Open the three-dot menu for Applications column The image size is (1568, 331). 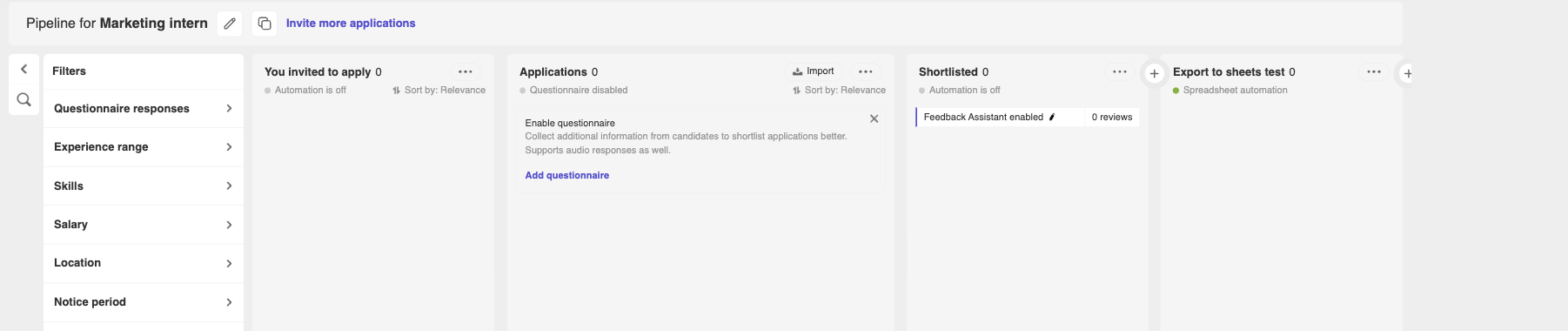[x=866, y=72]
